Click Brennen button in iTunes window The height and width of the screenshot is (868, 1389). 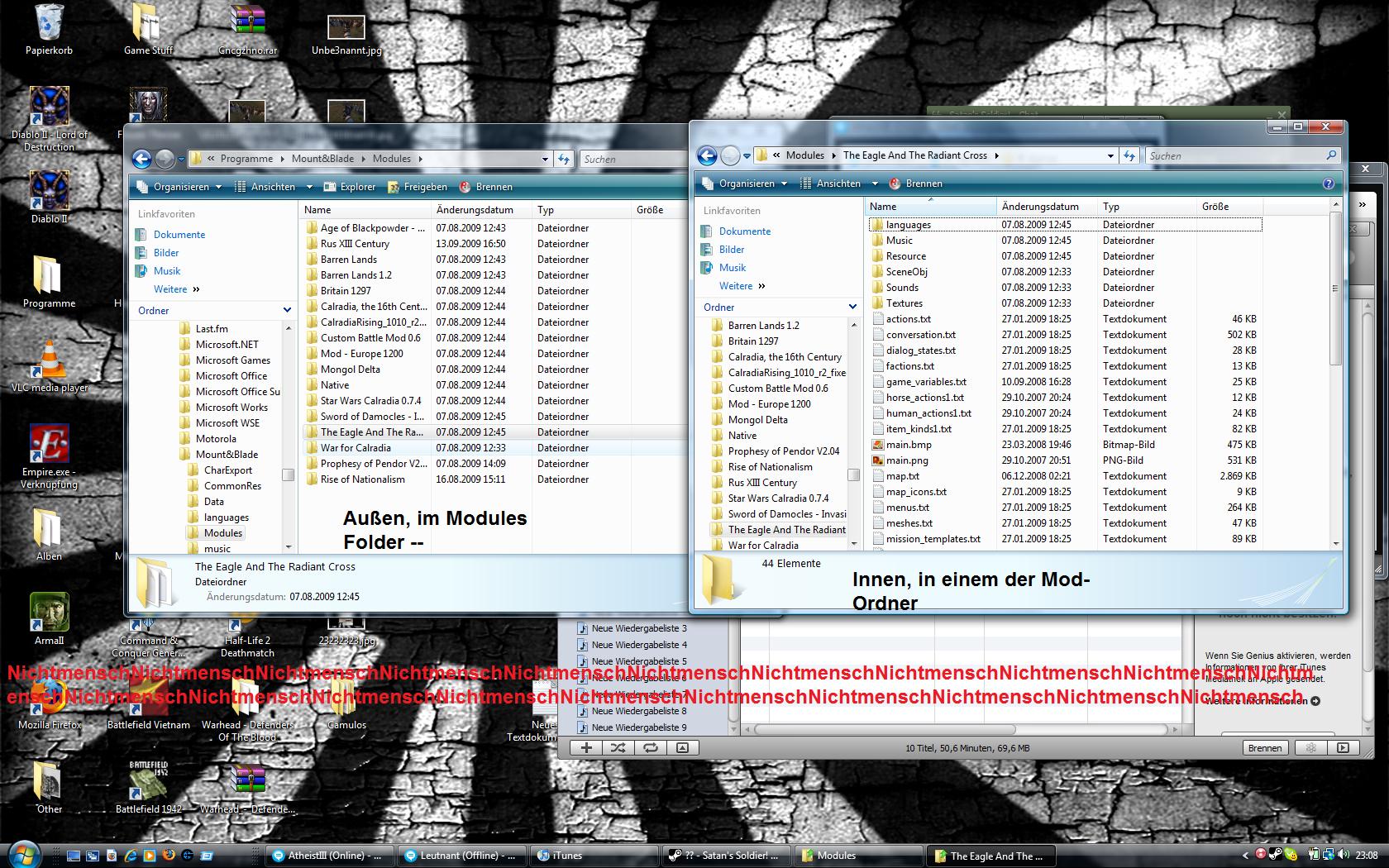[1264, 747]
